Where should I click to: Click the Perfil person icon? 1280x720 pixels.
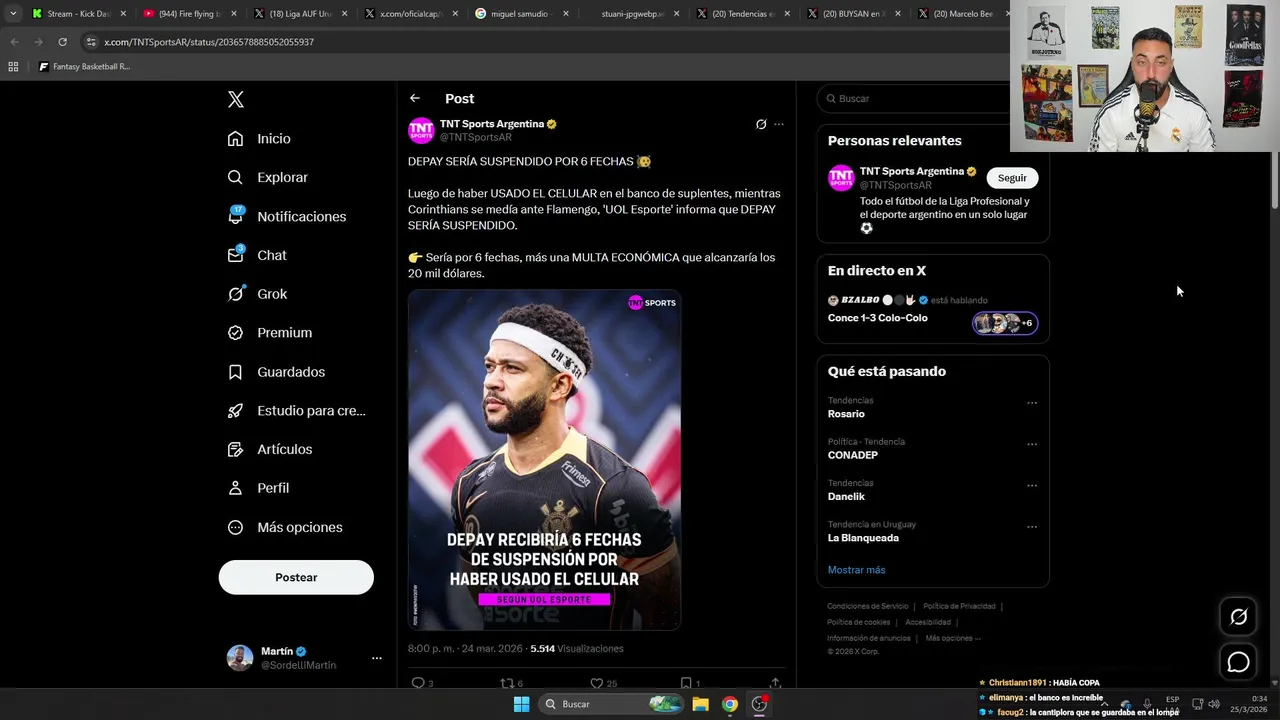[235, 488]
